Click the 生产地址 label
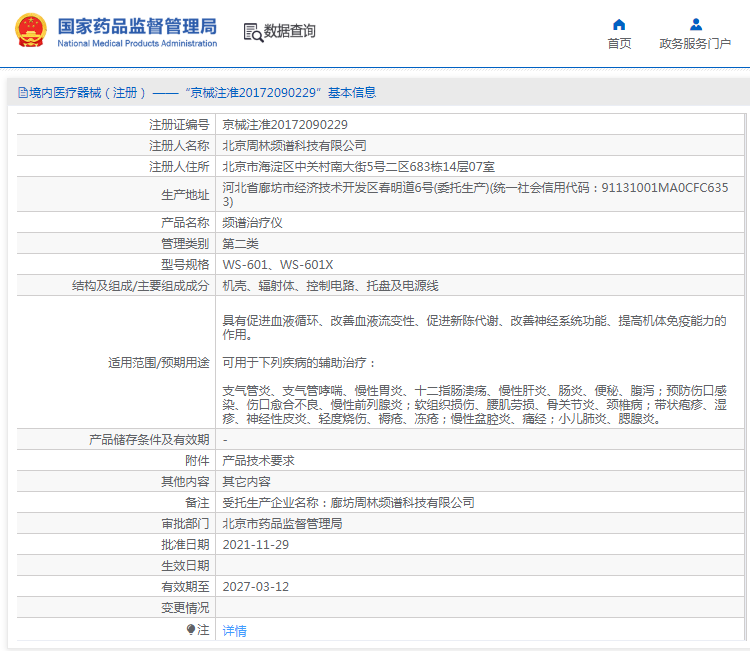The image size is (750, 651). click(185, 195)
